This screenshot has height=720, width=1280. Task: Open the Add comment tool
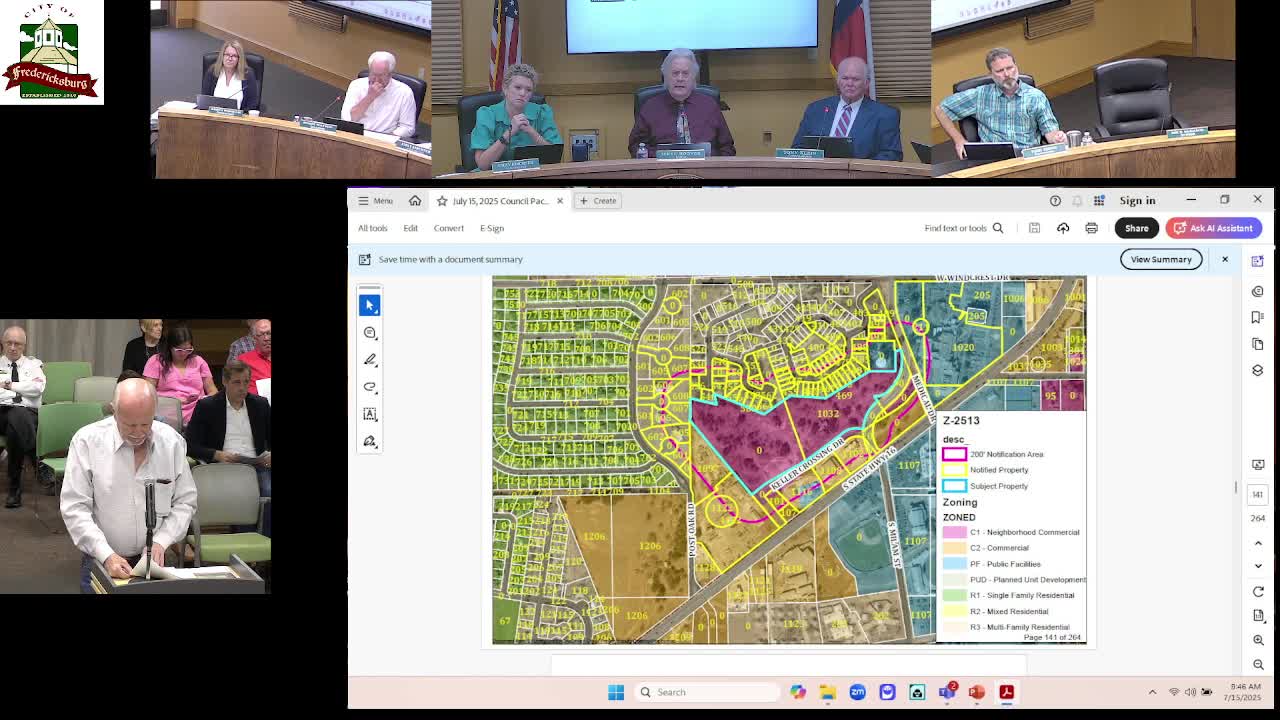[369, 332]
